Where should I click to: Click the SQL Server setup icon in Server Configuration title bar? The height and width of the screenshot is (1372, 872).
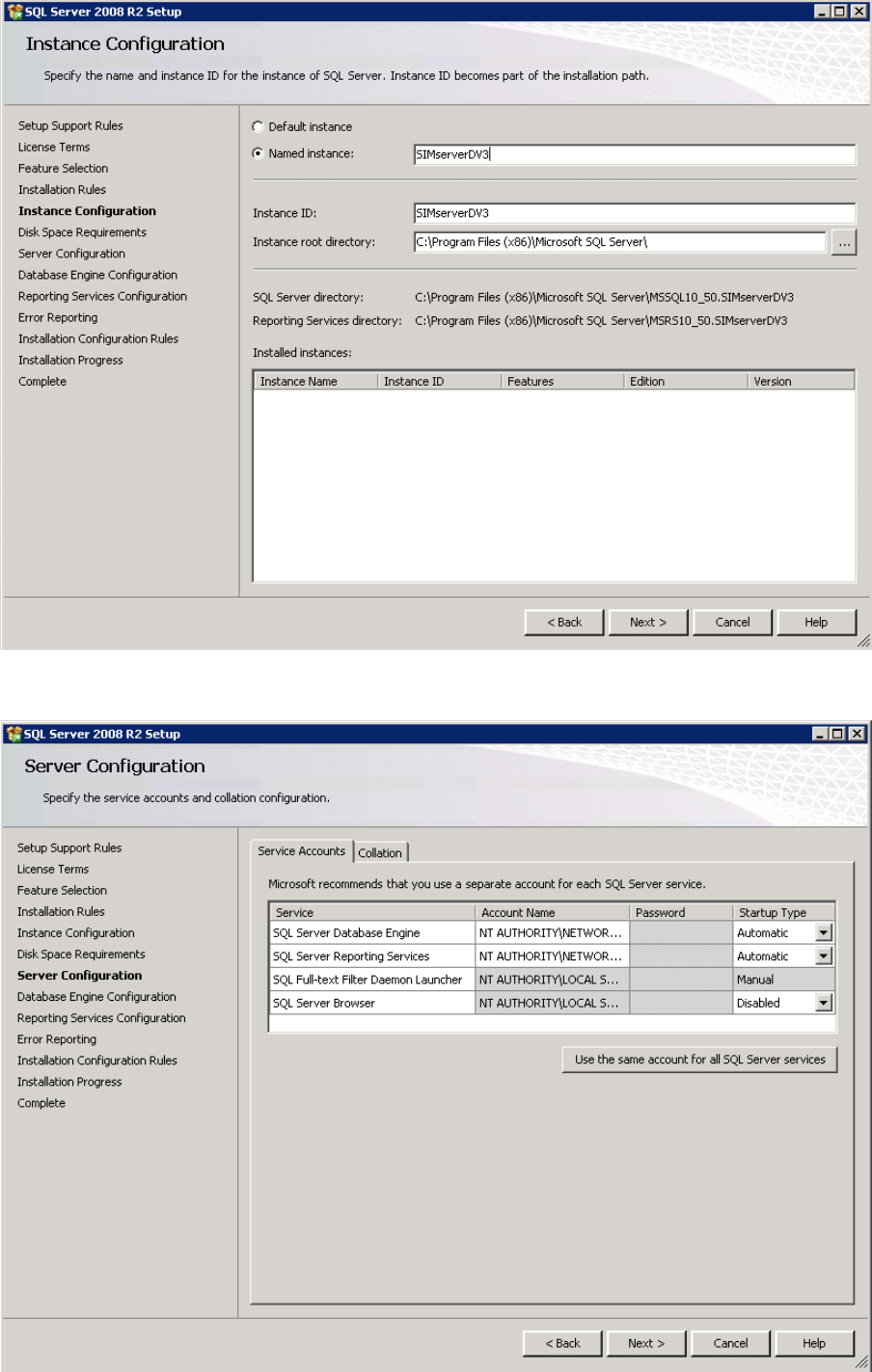[x=14, y=734]
